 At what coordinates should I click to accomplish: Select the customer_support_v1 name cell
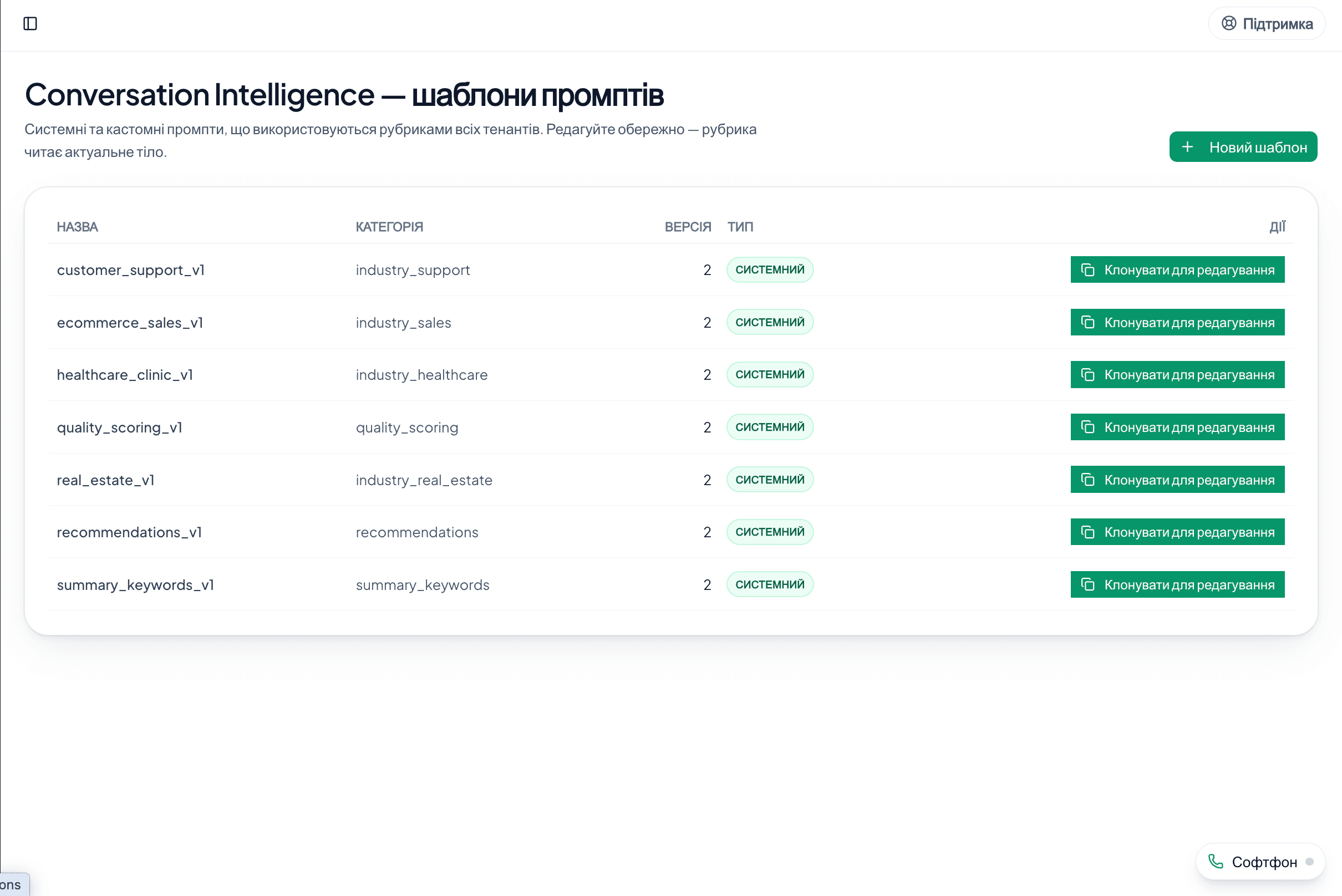[131, 269]
